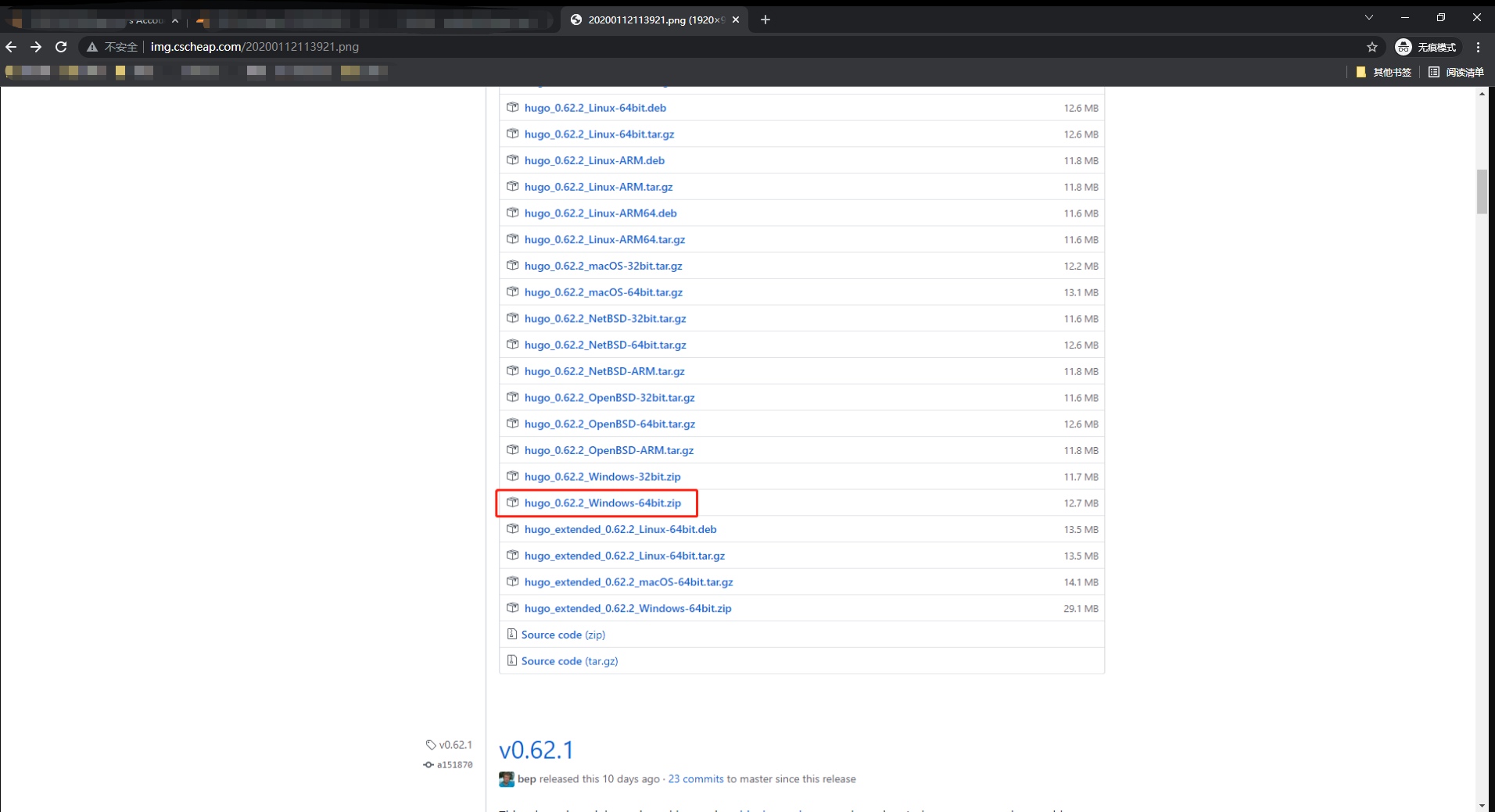
Task: Click package icon beside hugo_0.62.2_NetBSD-32bit.tar.gz
Action: tap(513, 318)
